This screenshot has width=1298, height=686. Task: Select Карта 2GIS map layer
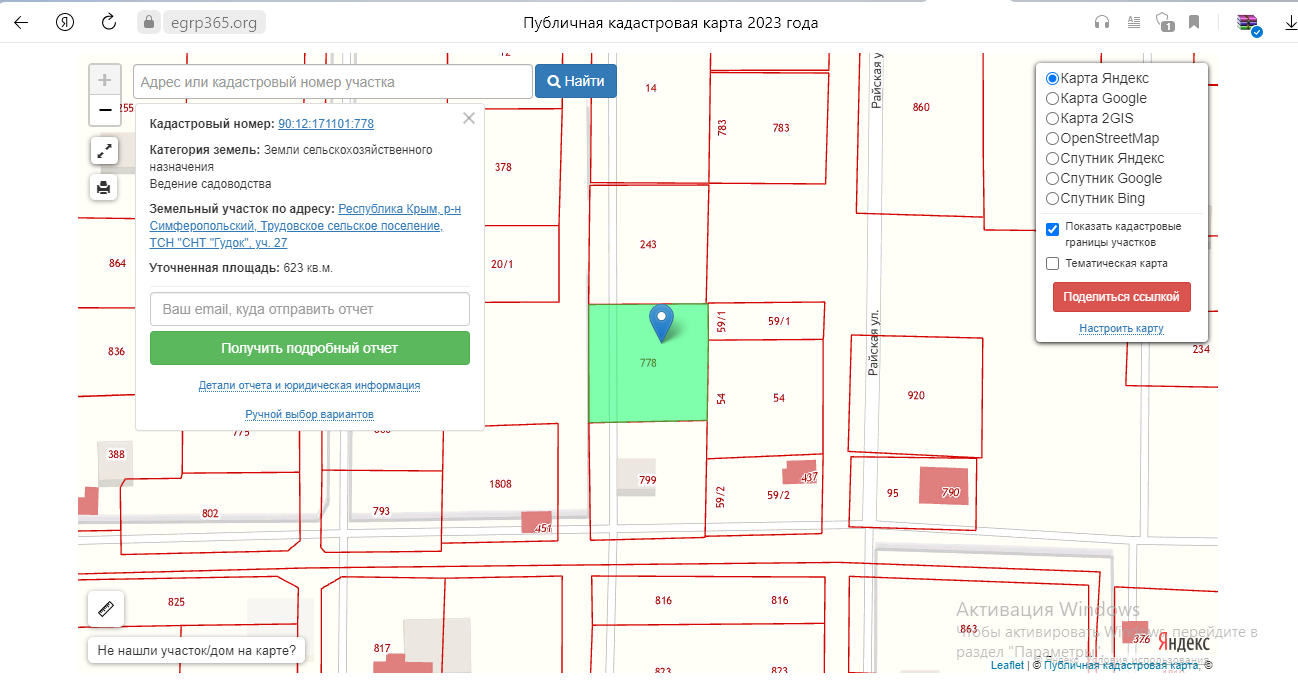coord(1052,118)
